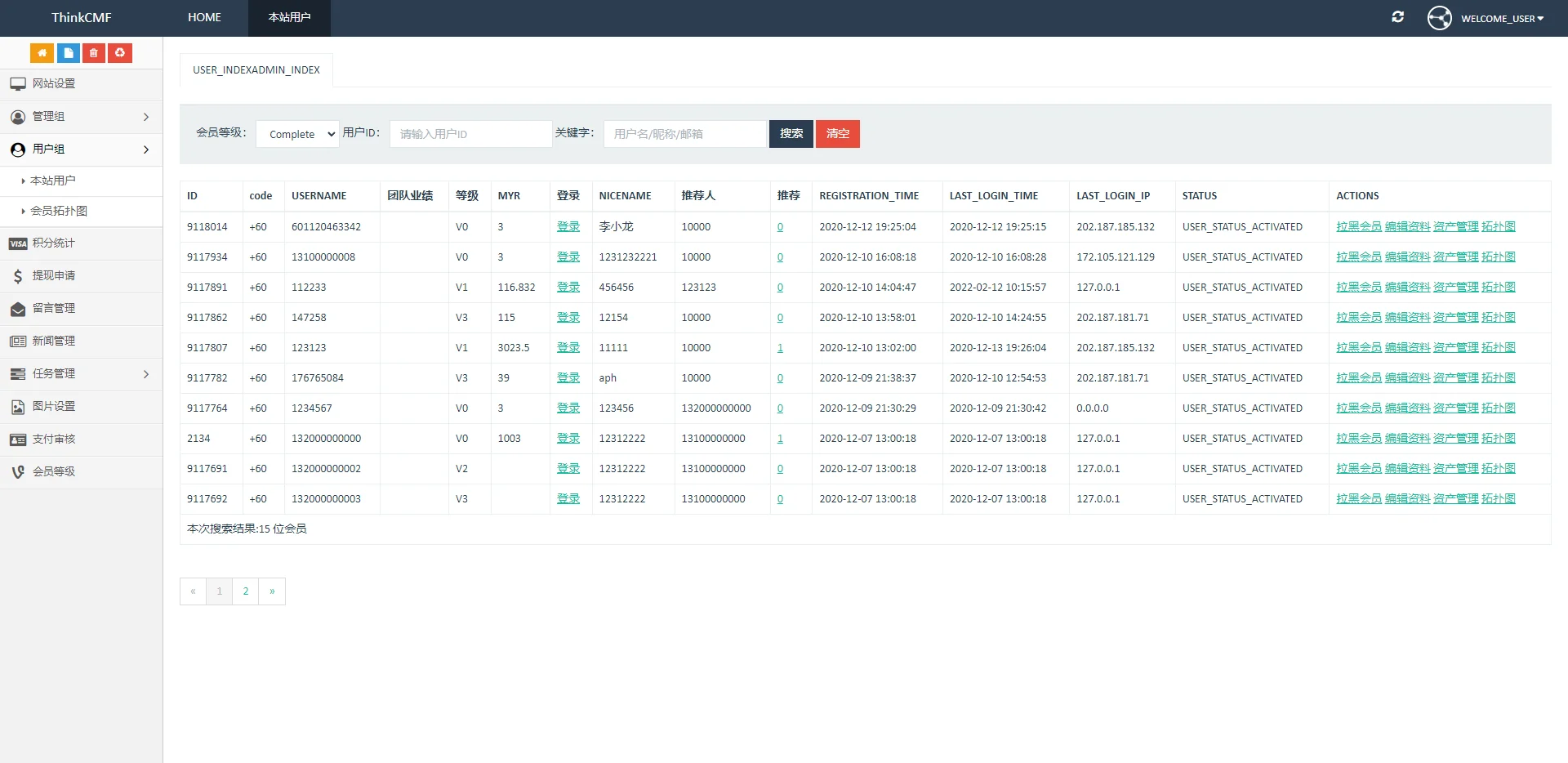Select the 会员拓扑图 submenu item
The image size is (1568, 763).
(x=59, y=211)
